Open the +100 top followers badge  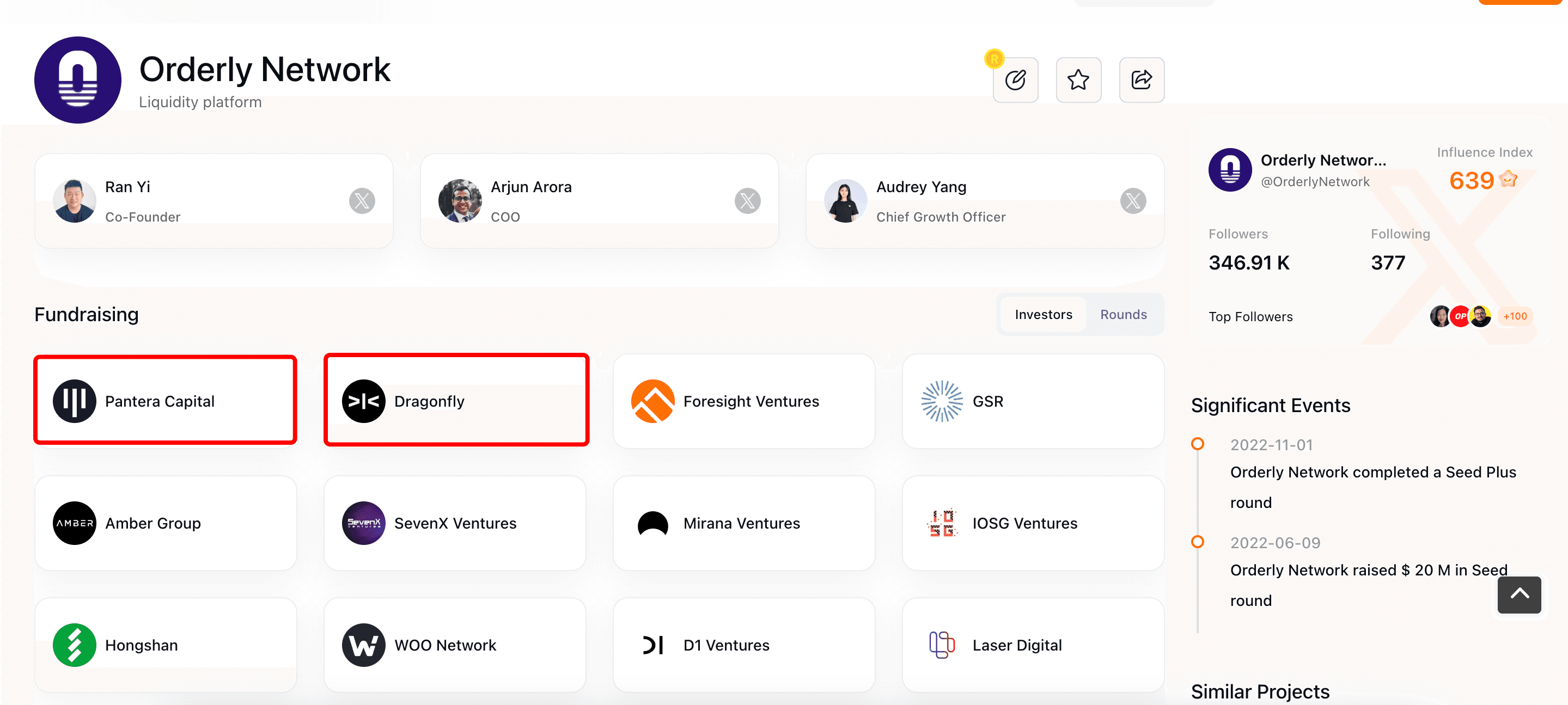point(1515,316)
